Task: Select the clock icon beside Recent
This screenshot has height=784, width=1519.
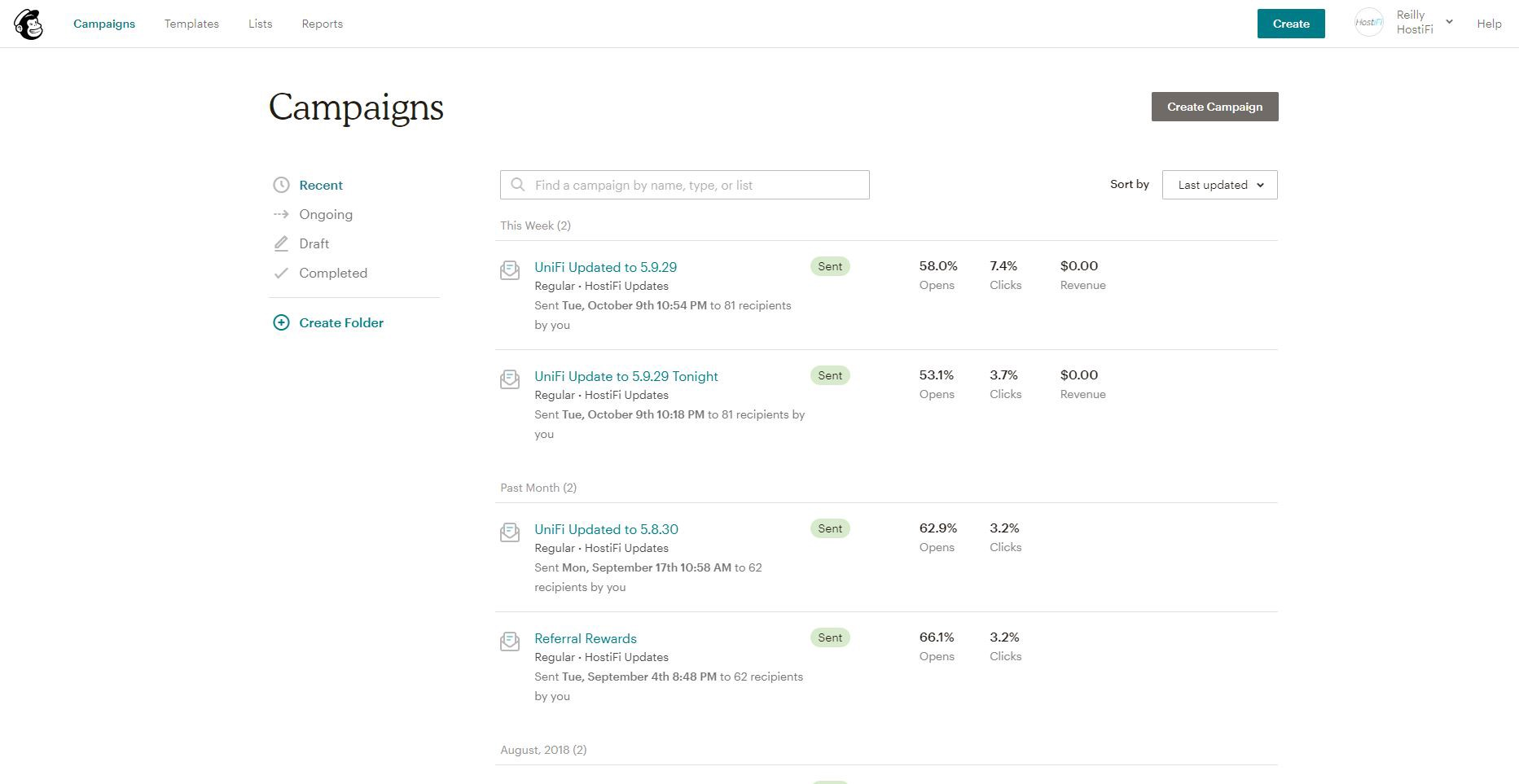Action: pyautogui.click(x=281, y=185)
